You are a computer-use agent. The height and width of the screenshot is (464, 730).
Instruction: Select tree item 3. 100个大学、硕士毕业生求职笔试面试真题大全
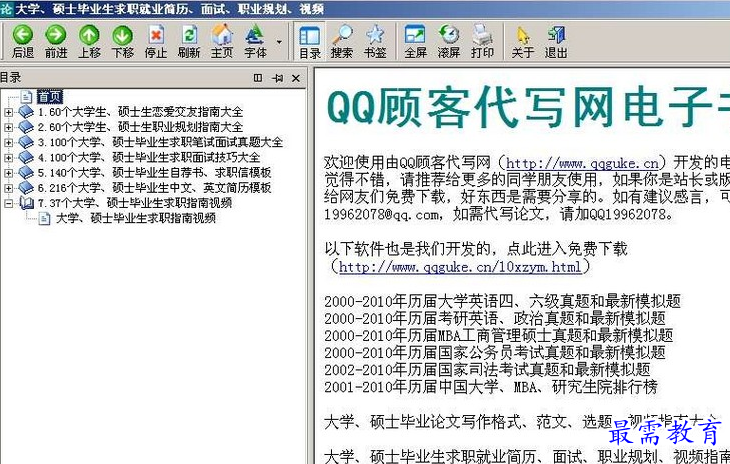click(160, 142)
